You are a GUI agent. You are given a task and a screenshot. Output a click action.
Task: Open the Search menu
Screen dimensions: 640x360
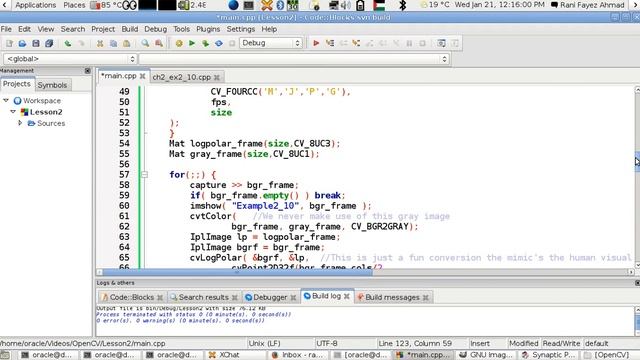pos(73,29)
